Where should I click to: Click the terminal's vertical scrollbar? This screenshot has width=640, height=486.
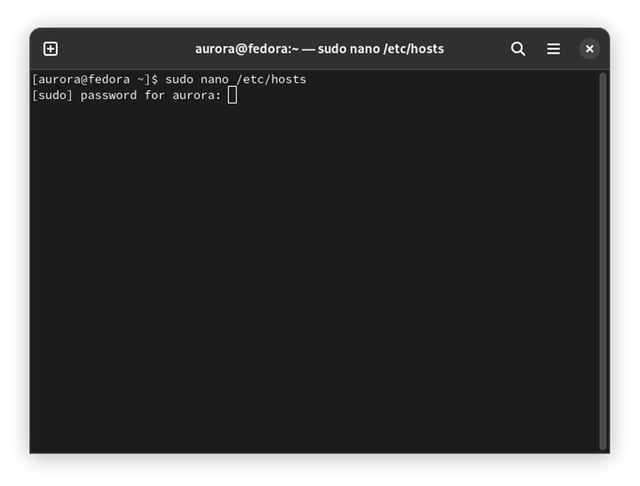(603, 260)
